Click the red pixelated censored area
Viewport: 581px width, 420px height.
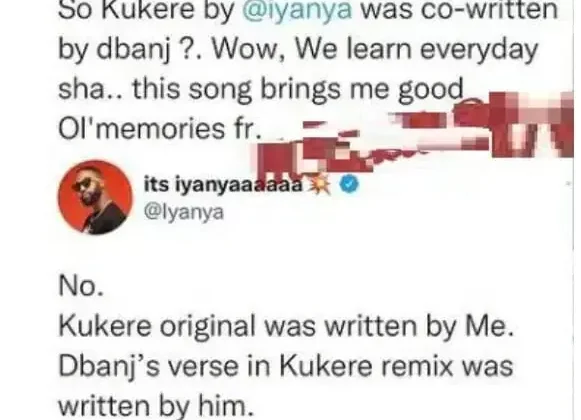coord(415,132)
